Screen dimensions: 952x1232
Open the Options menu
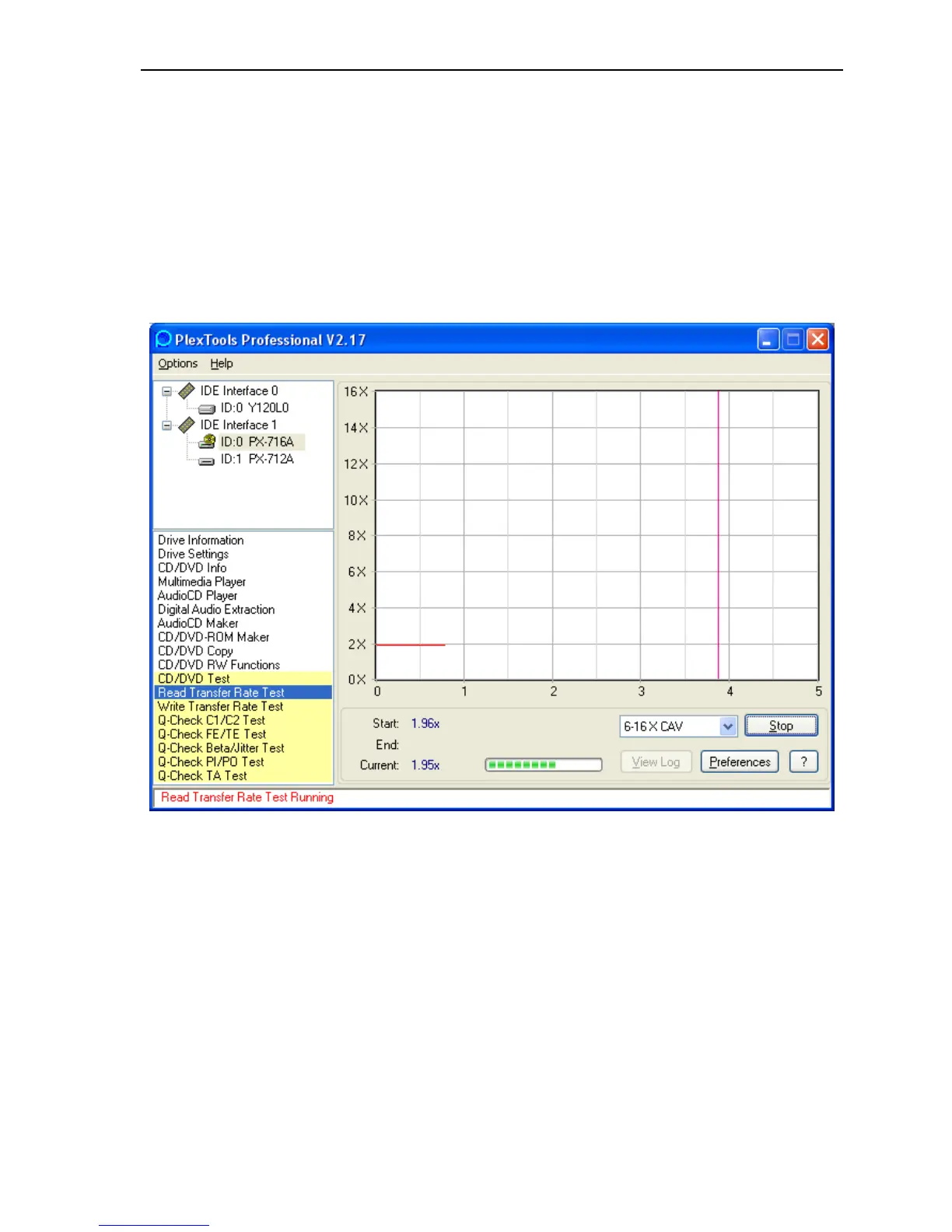coord(178,363)
